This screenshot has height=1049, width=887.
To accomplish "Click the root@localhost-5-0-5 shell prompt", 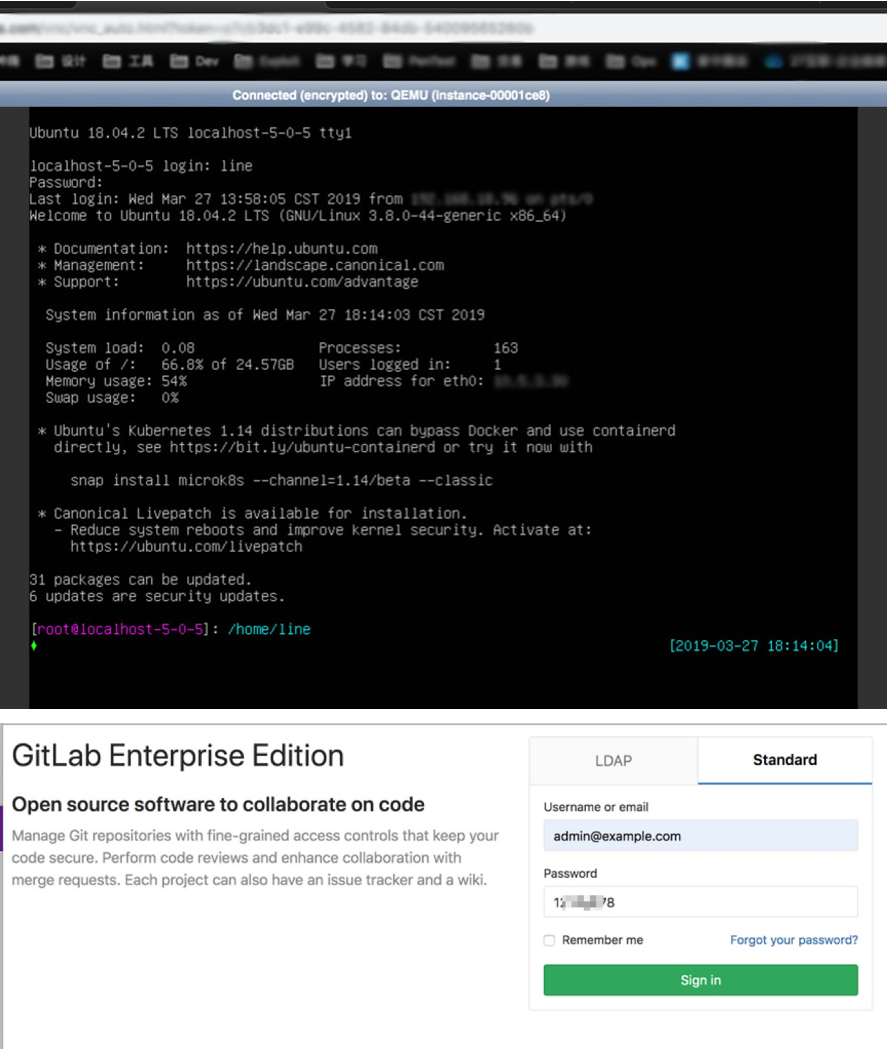I will coord(120,630).
